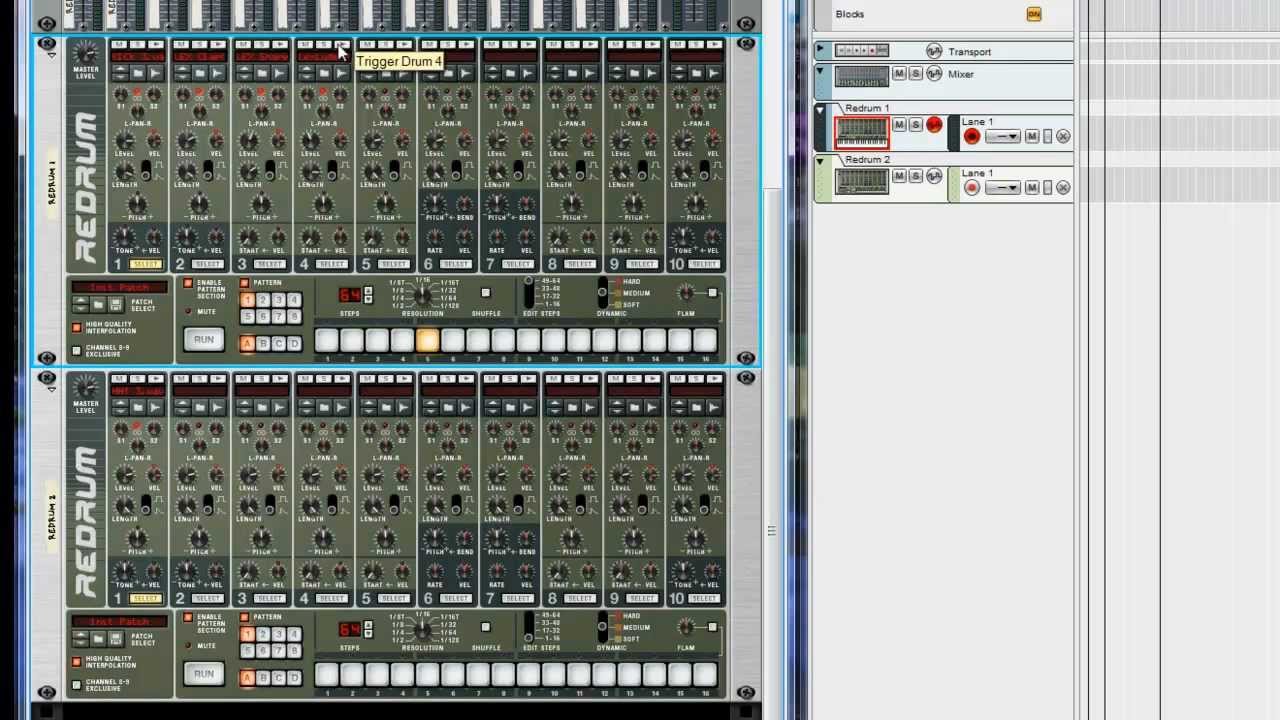Mute the Mixer track
The image size is (1280, 720).
click(899, 74)
